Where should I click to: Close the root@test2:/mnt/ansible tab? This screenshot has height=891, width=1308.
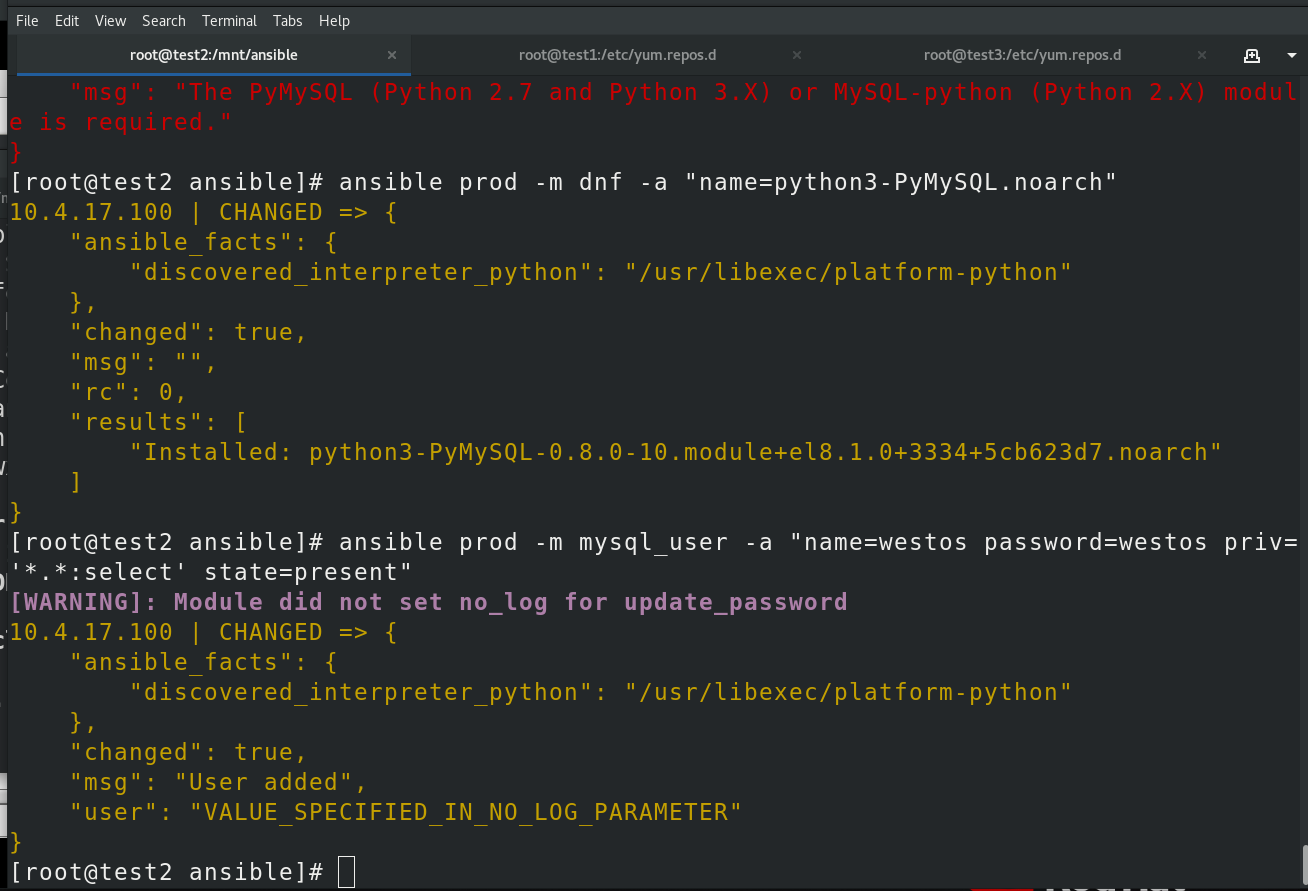pyautogui.click(x=392, y=56)
